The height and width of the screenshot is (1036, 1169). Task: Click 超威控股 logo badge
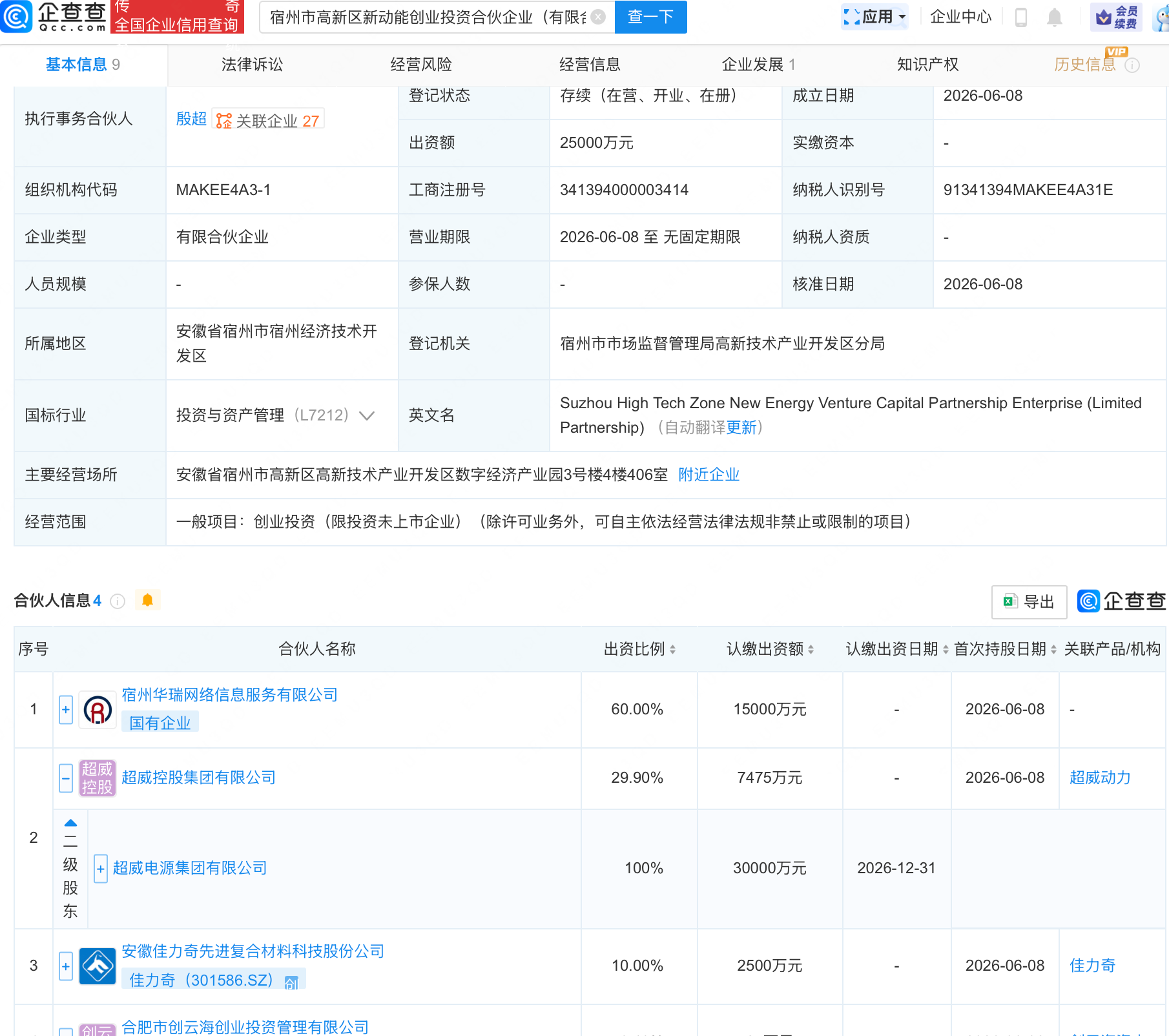tap(98, 778)
